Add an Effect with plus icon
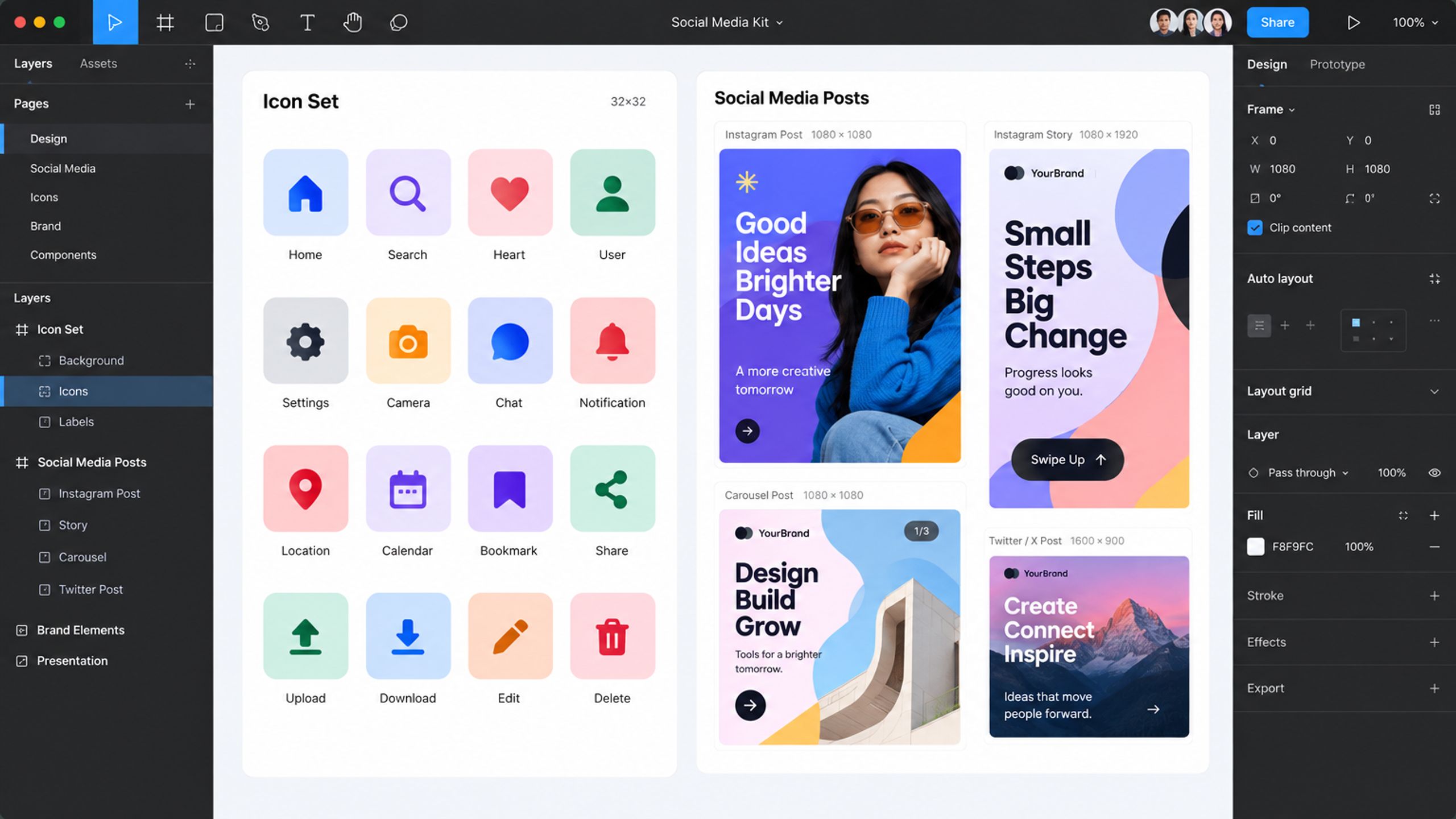The width and height of the screenshot is (1456, 819). pyautogui.click(x=1434, y=643)
